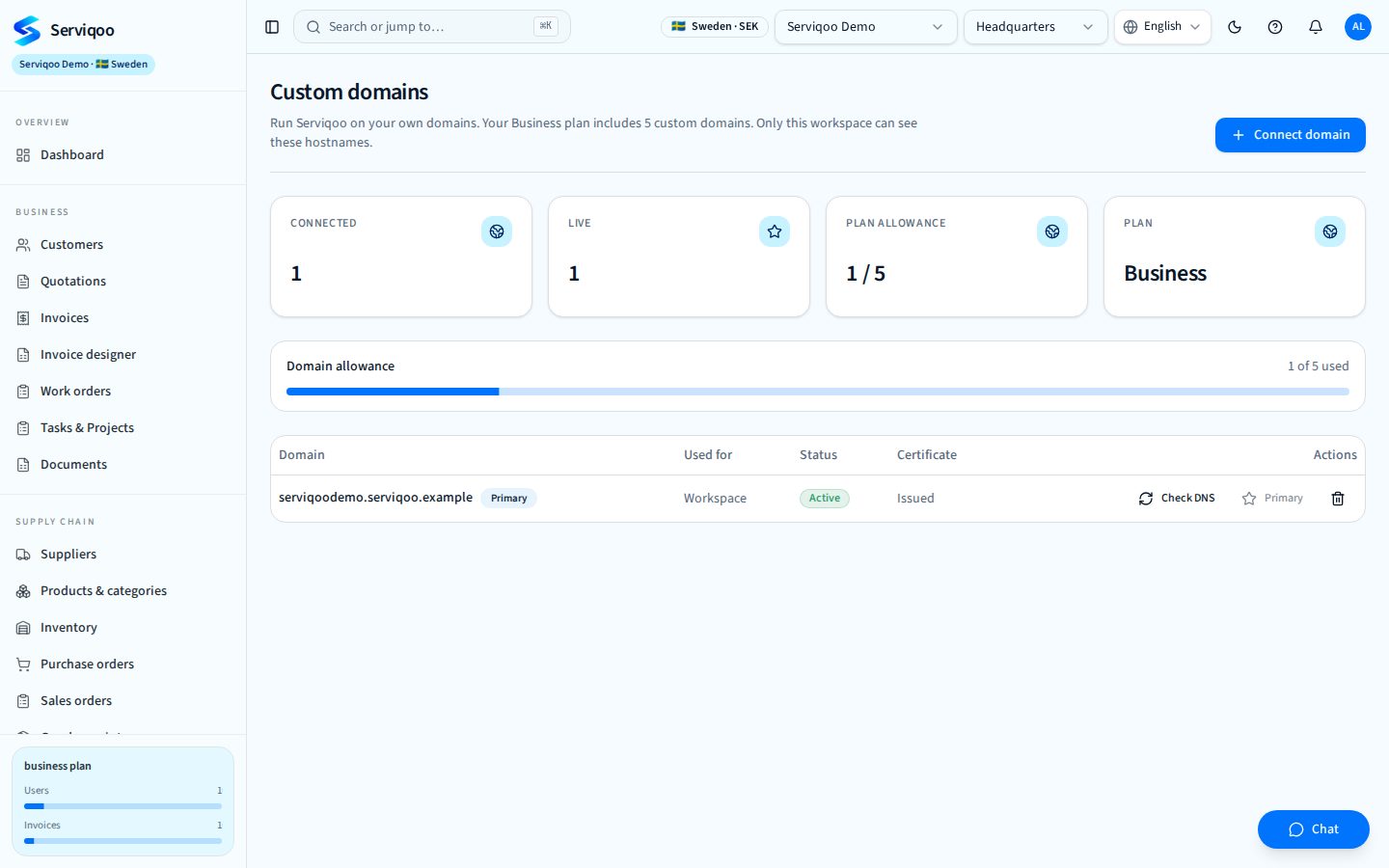Open the Serviqoo Demo workspace dropdown

865,27
